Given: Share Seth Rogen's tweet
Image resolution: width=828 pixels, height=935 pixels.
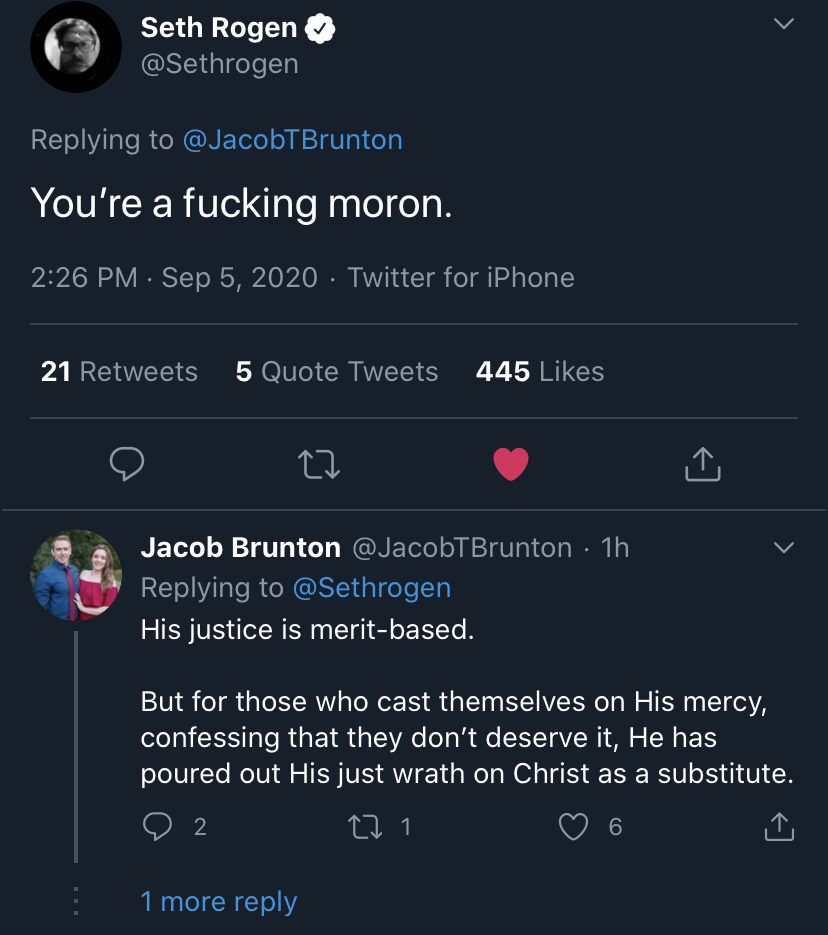Looking at the screenshot, I should pyautogui.click(x=703, y=464).
